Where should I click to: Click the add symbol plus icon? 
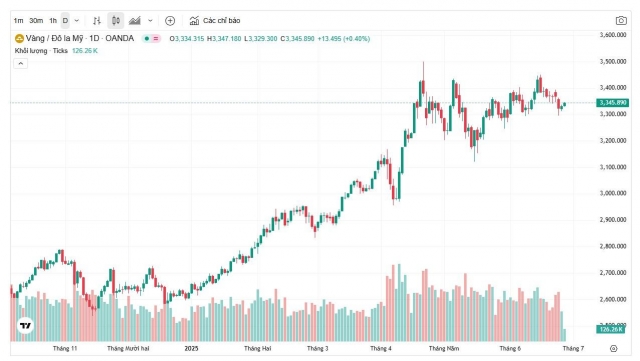coord(170,20)
